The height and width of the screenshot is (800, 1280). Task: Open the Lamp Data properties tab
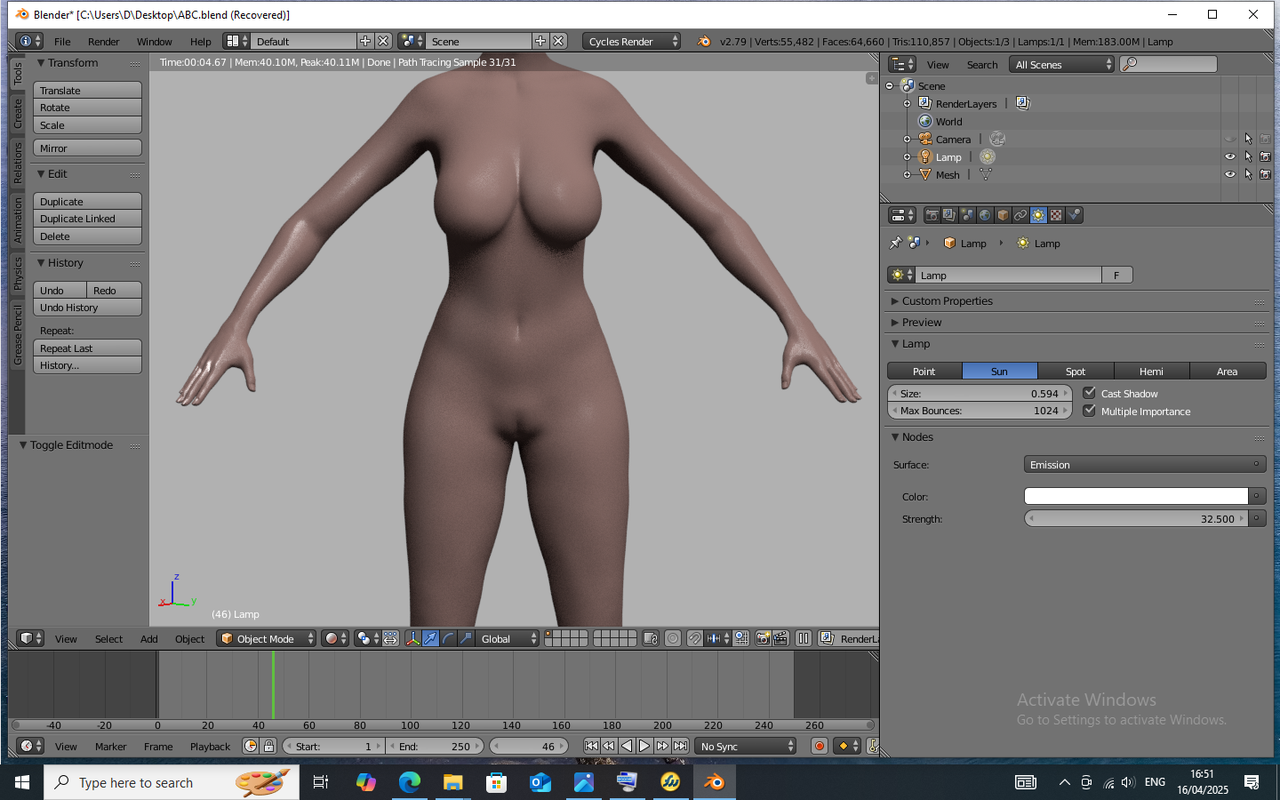1039,215
